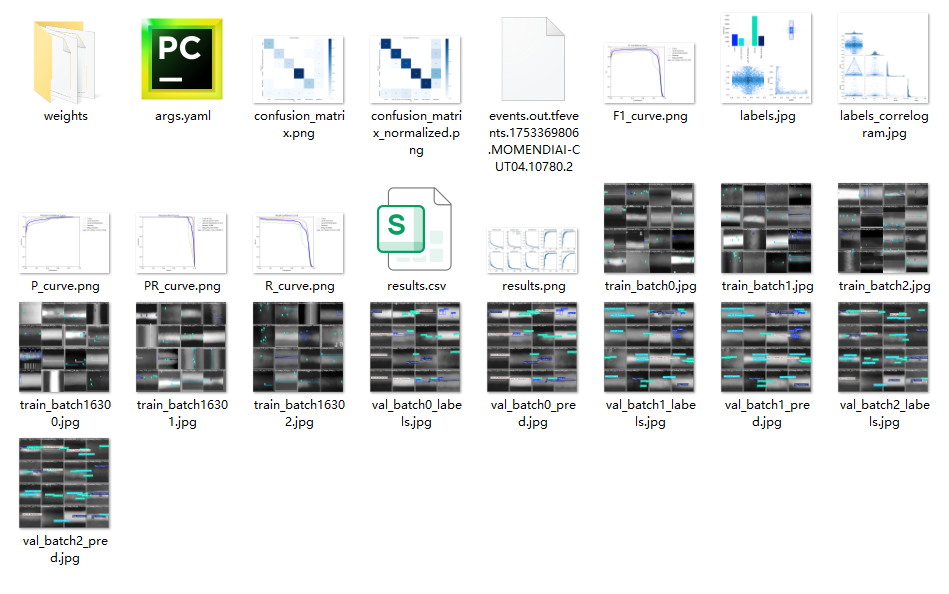This screenshot has width=949, height=594.
Task: Click the 'confusion_matrix_normalized.png' file name
Action: (416, 133)
